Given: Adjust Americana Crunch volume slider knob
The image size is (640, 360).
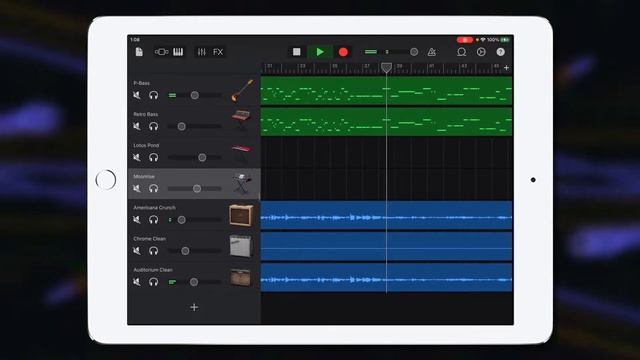Looking at the screenshot, I should point(182,220).
